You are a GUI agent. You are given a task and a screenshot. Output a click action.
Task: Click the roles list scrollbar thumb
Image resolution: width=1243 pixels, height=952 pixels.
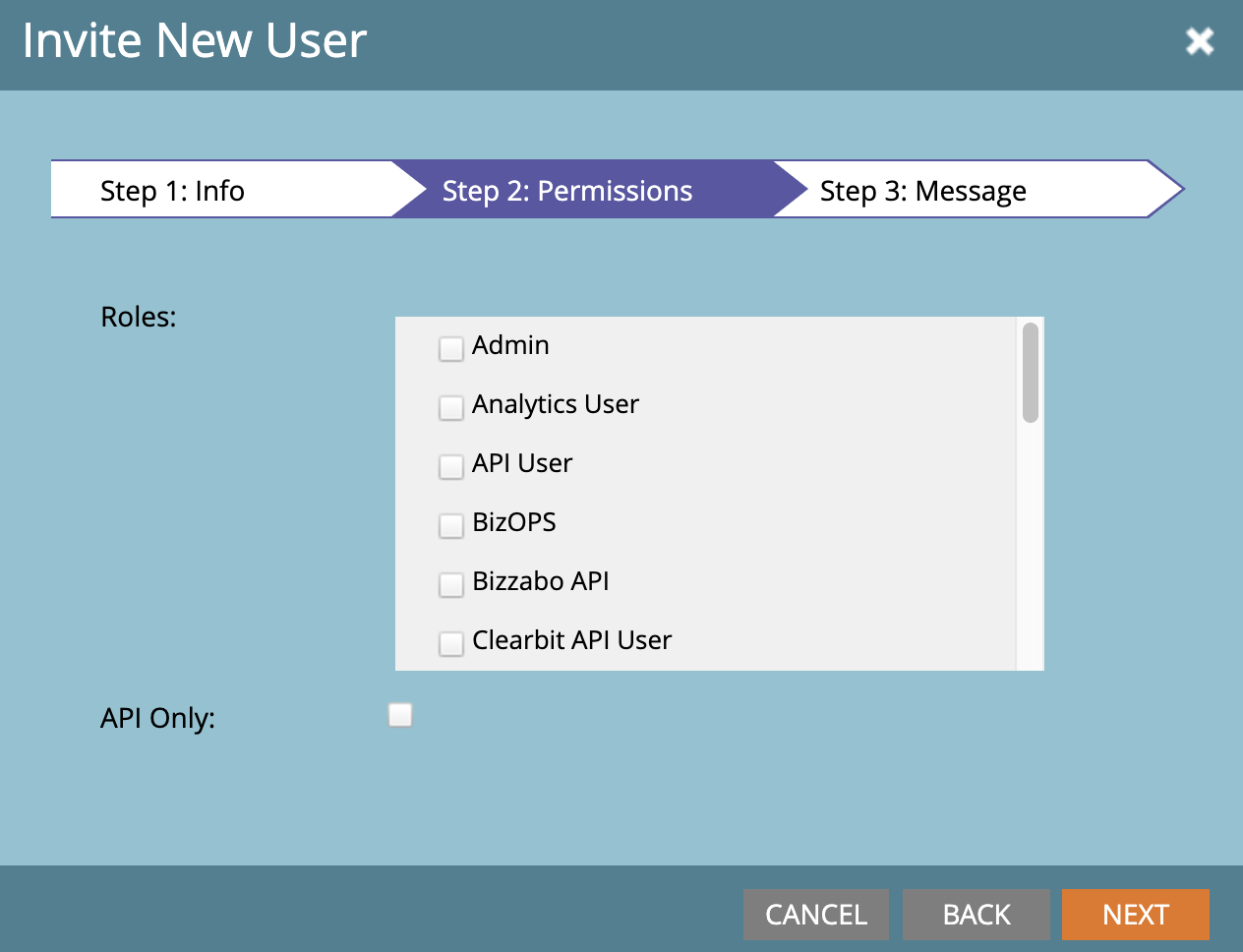(x=1031, y=373)
